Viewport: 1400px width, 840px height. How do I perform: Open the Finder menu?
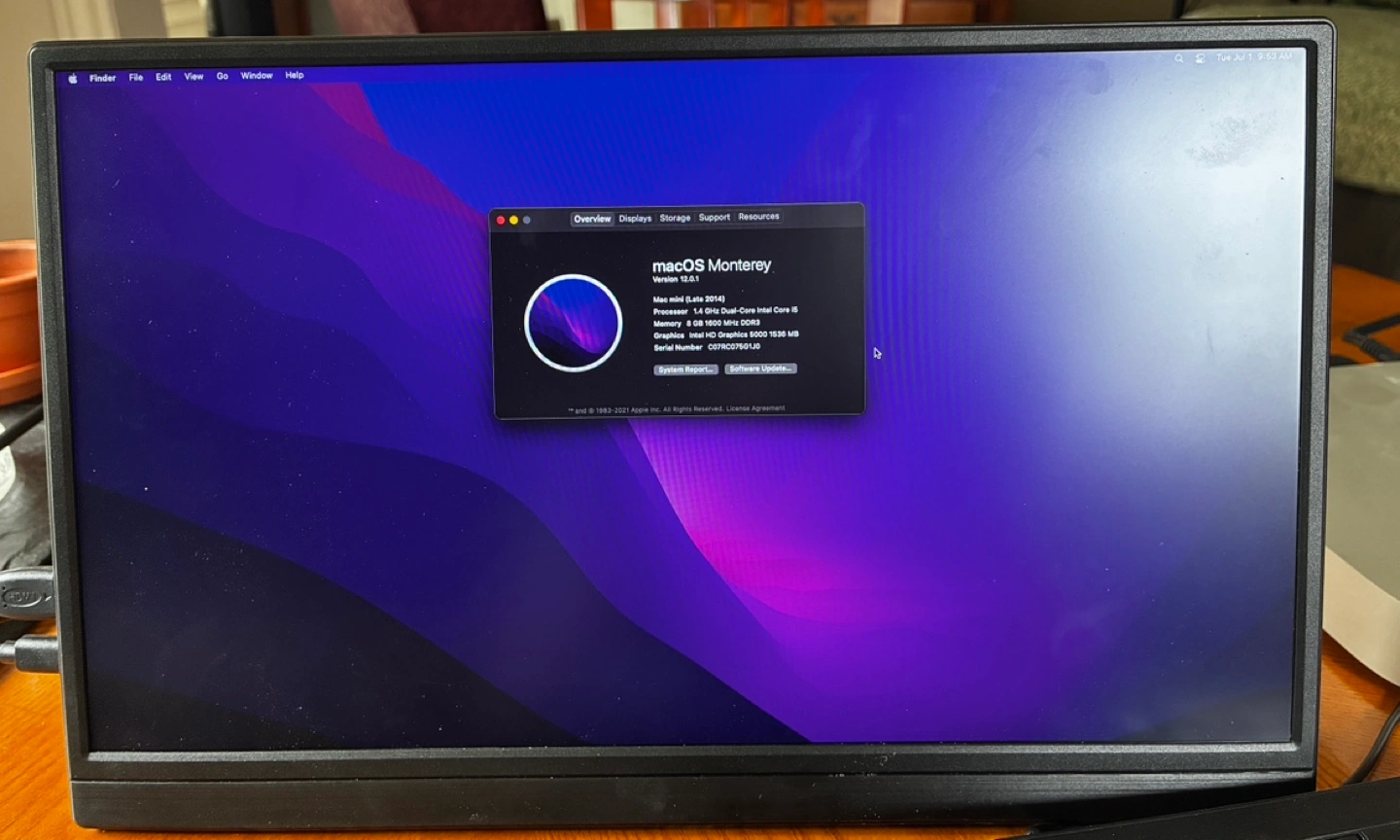(x=102, y=78)
